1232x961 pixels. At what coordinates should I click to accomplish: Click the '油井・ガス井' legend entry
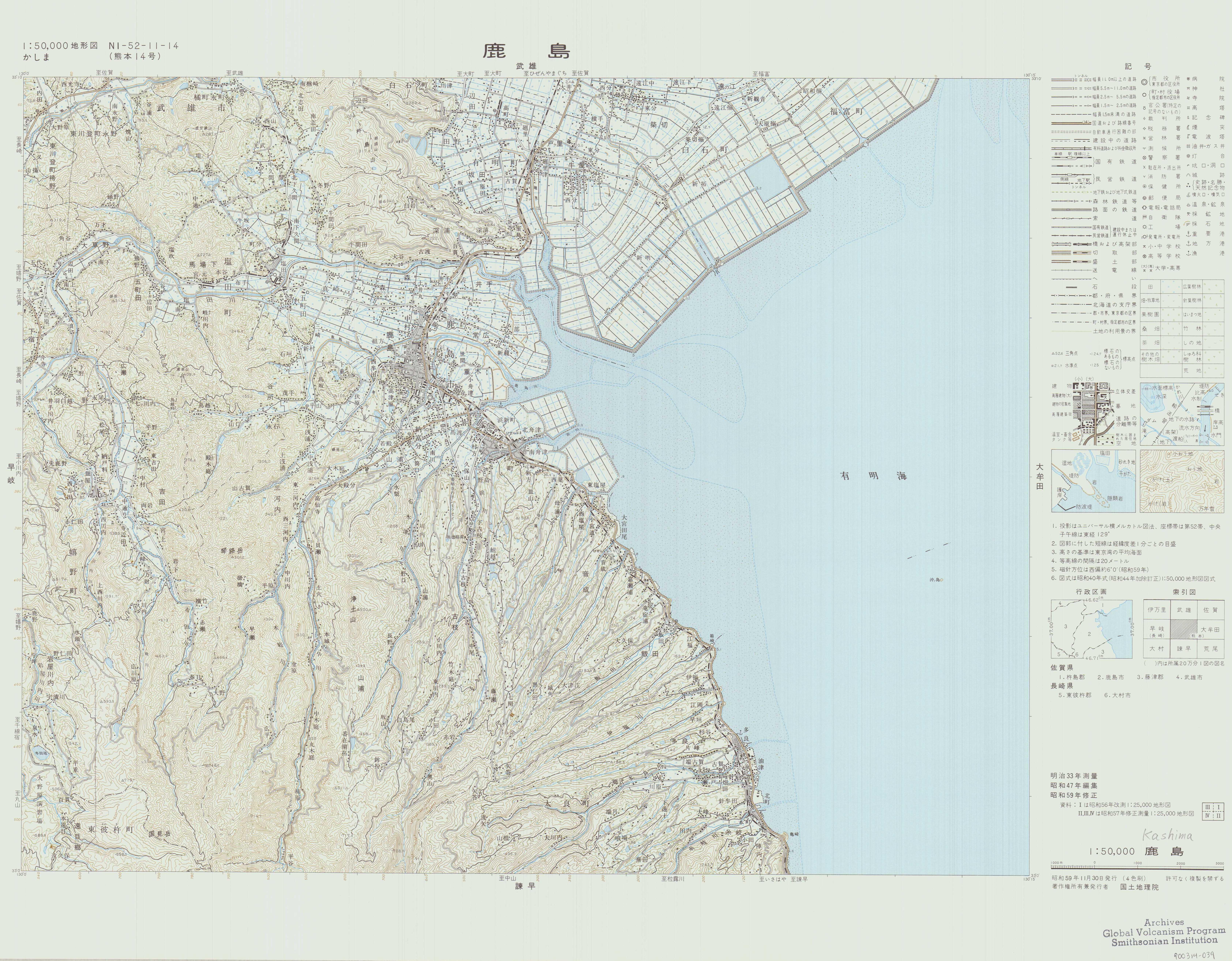click(x=1205, y=147)
